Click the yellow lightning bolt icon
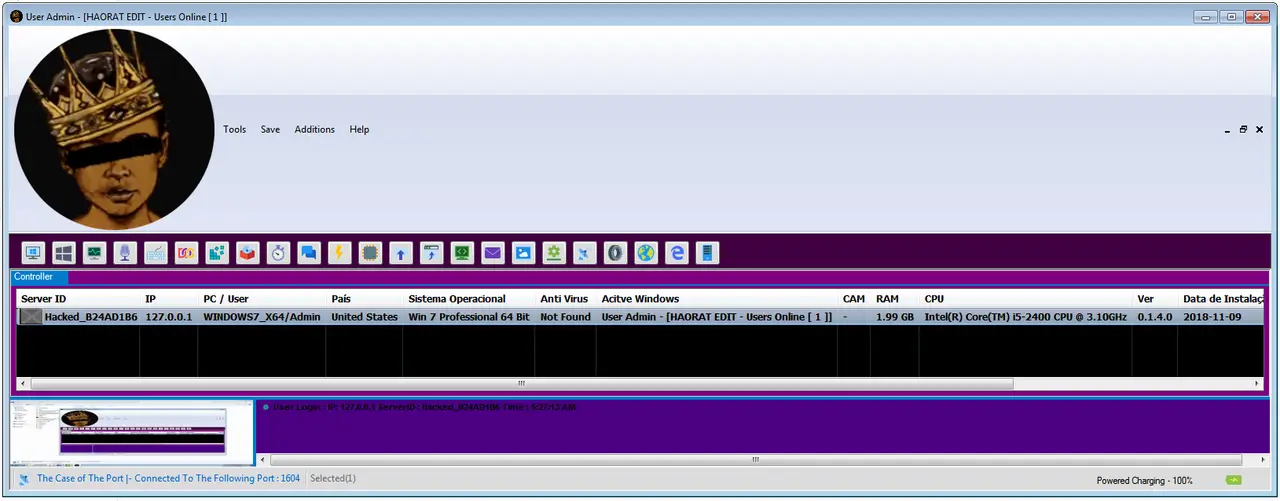Screen dimensions: 1280x501 point(339,253)
